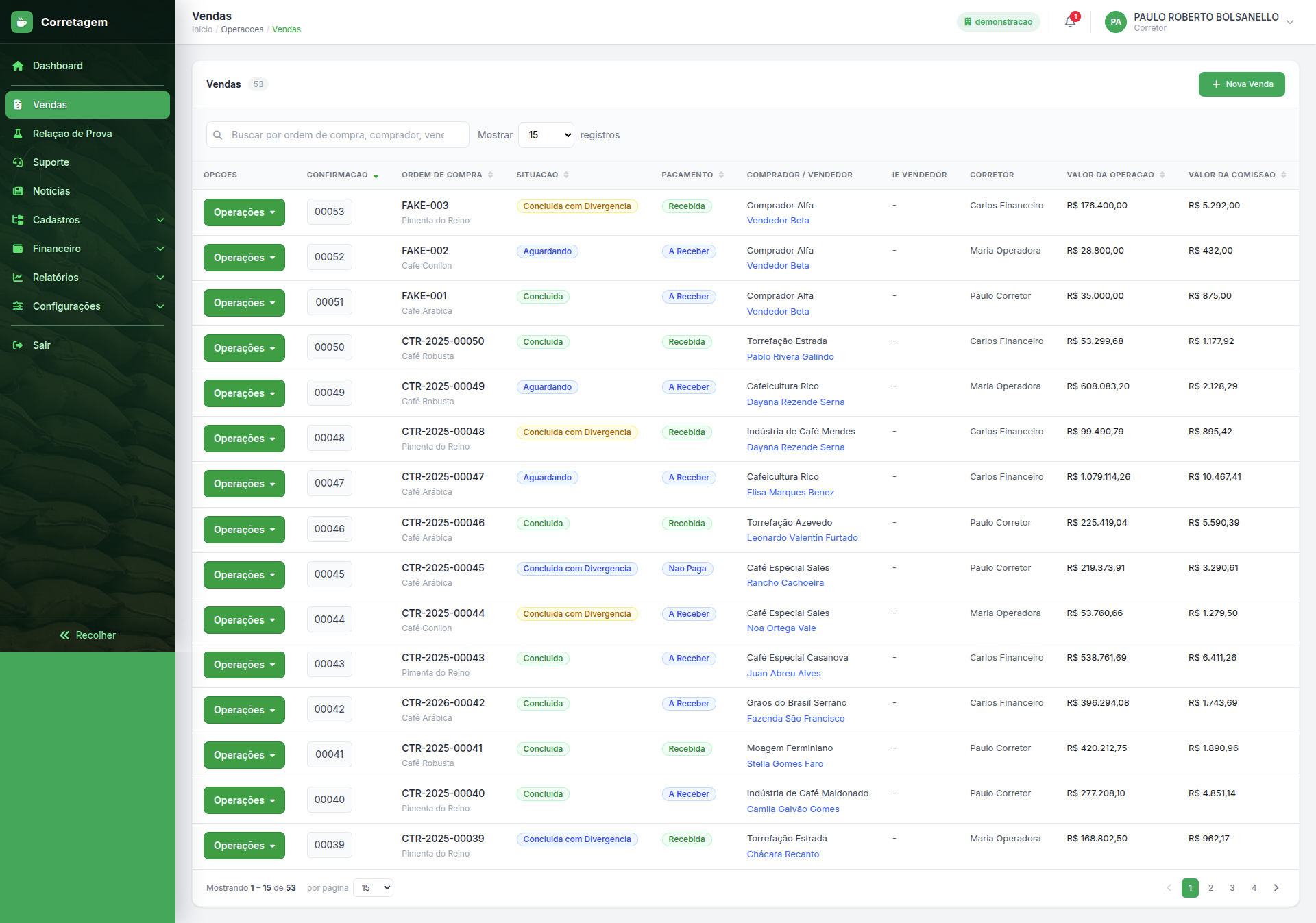Click the Configurações sliders icon

18,306
